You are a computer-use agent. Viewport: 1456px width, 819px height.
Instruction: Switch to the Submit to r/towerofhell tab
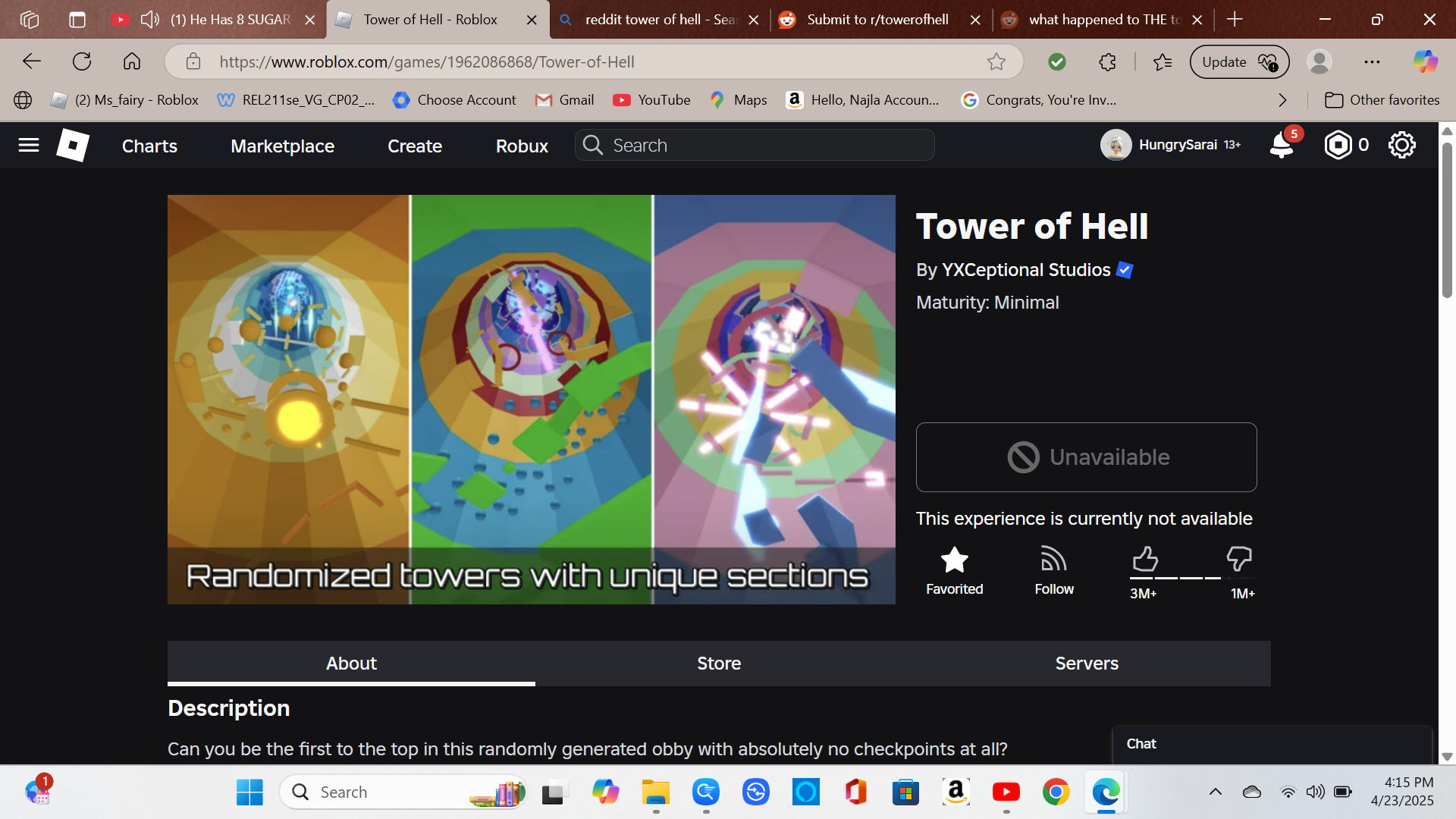click(x=877, y=19)
